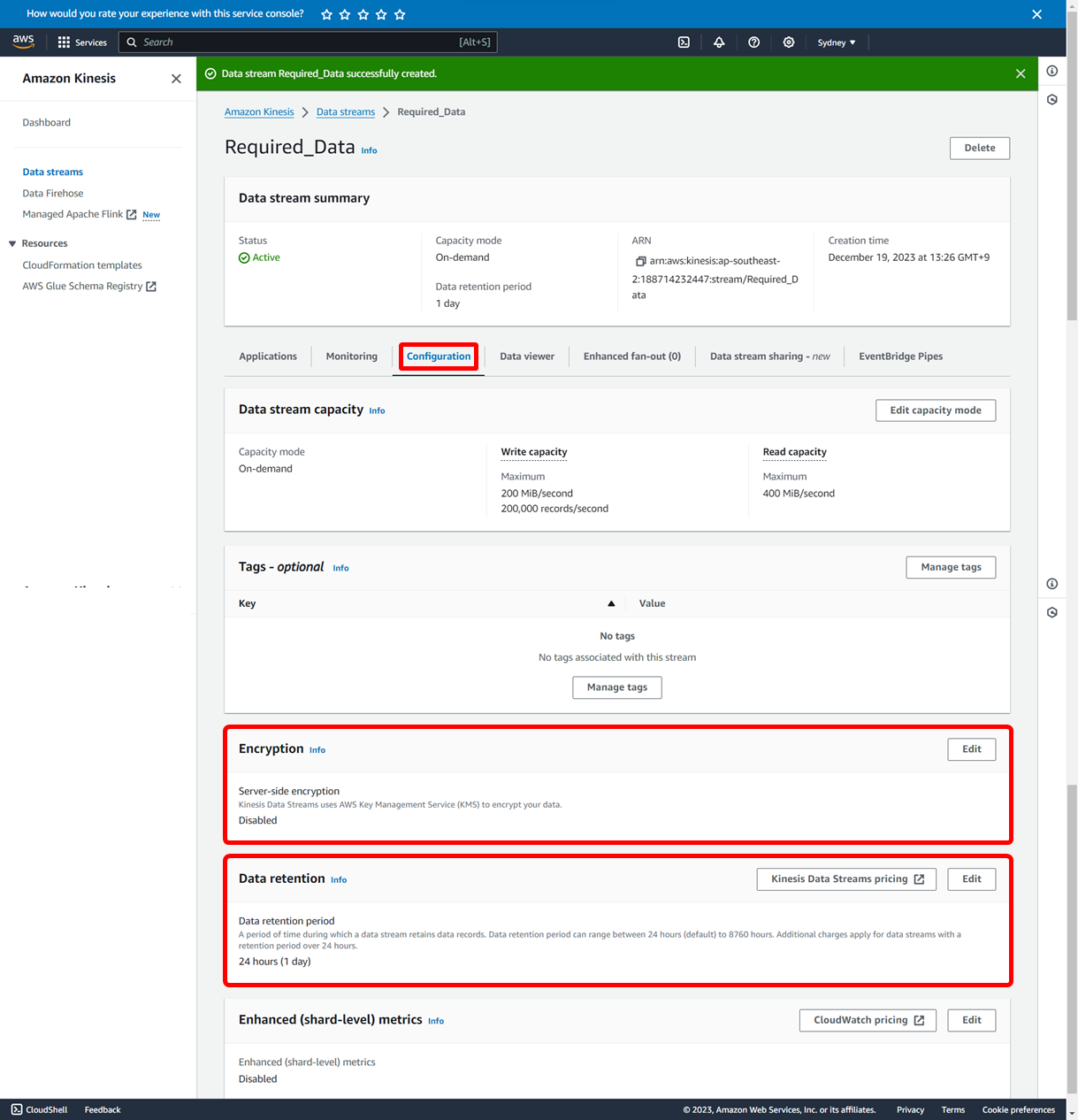Image resolution: width=1078 pixels, height=1120 pixels.
Task: Open the settings gear icon
Action: click(789, 42)
